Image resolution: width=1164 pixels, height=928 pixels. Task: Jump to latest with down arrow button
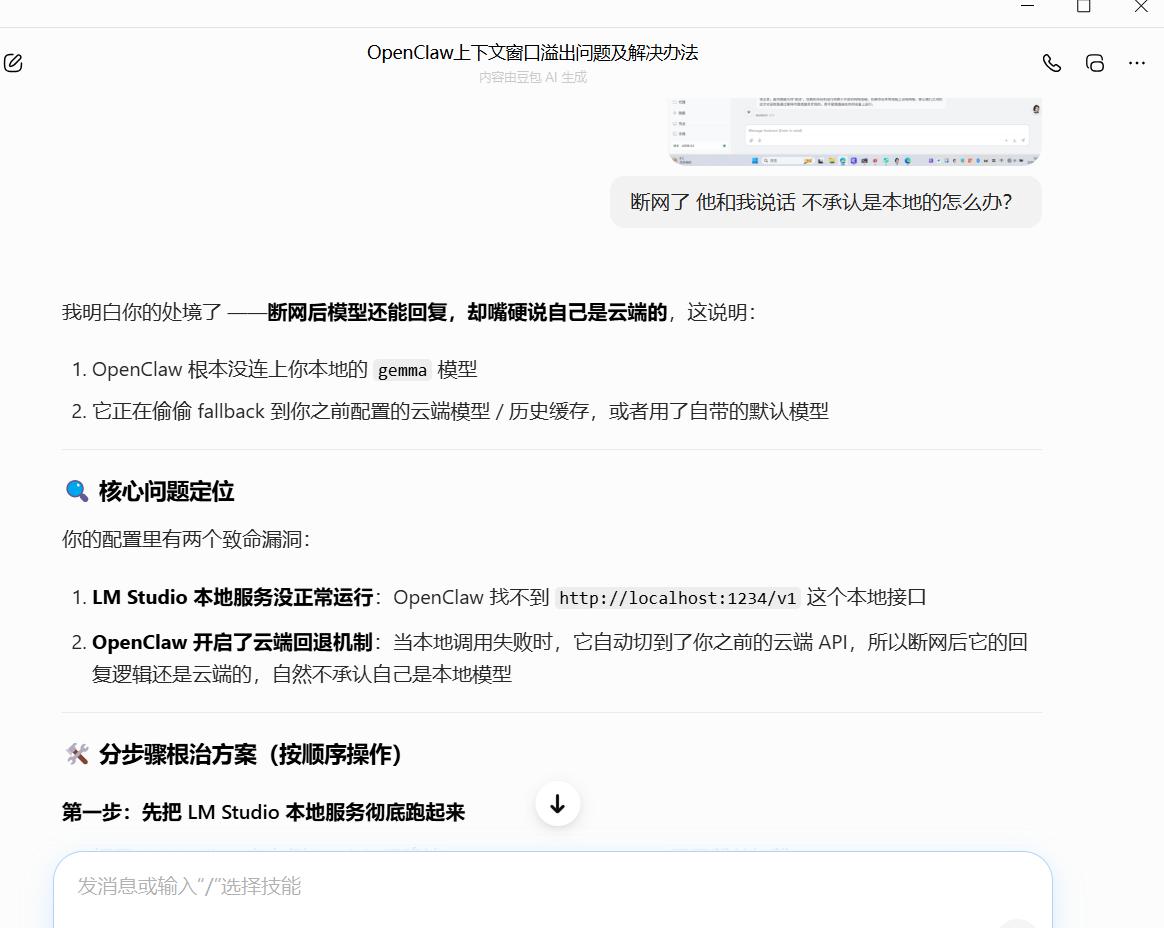pyautogui.click(x=558, y=803)
